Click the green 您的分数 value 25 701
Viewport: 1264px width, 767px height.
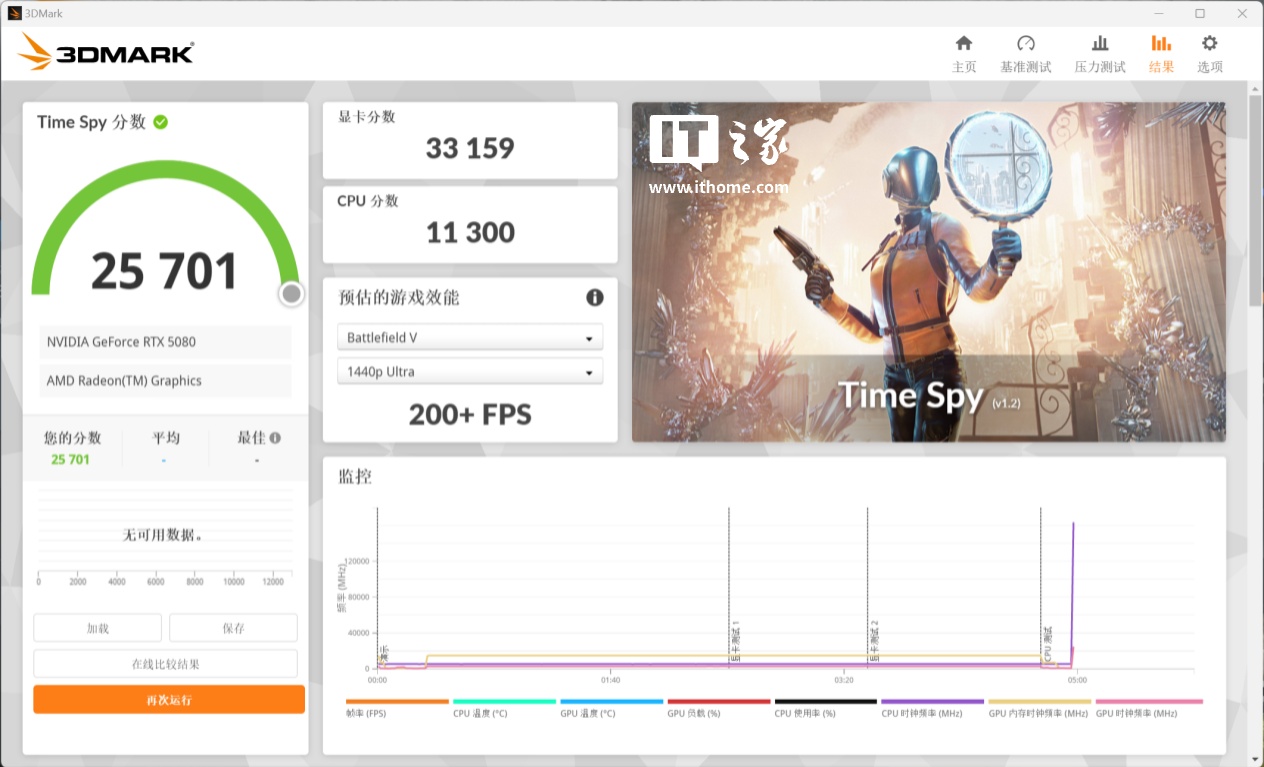coord(71,460)
